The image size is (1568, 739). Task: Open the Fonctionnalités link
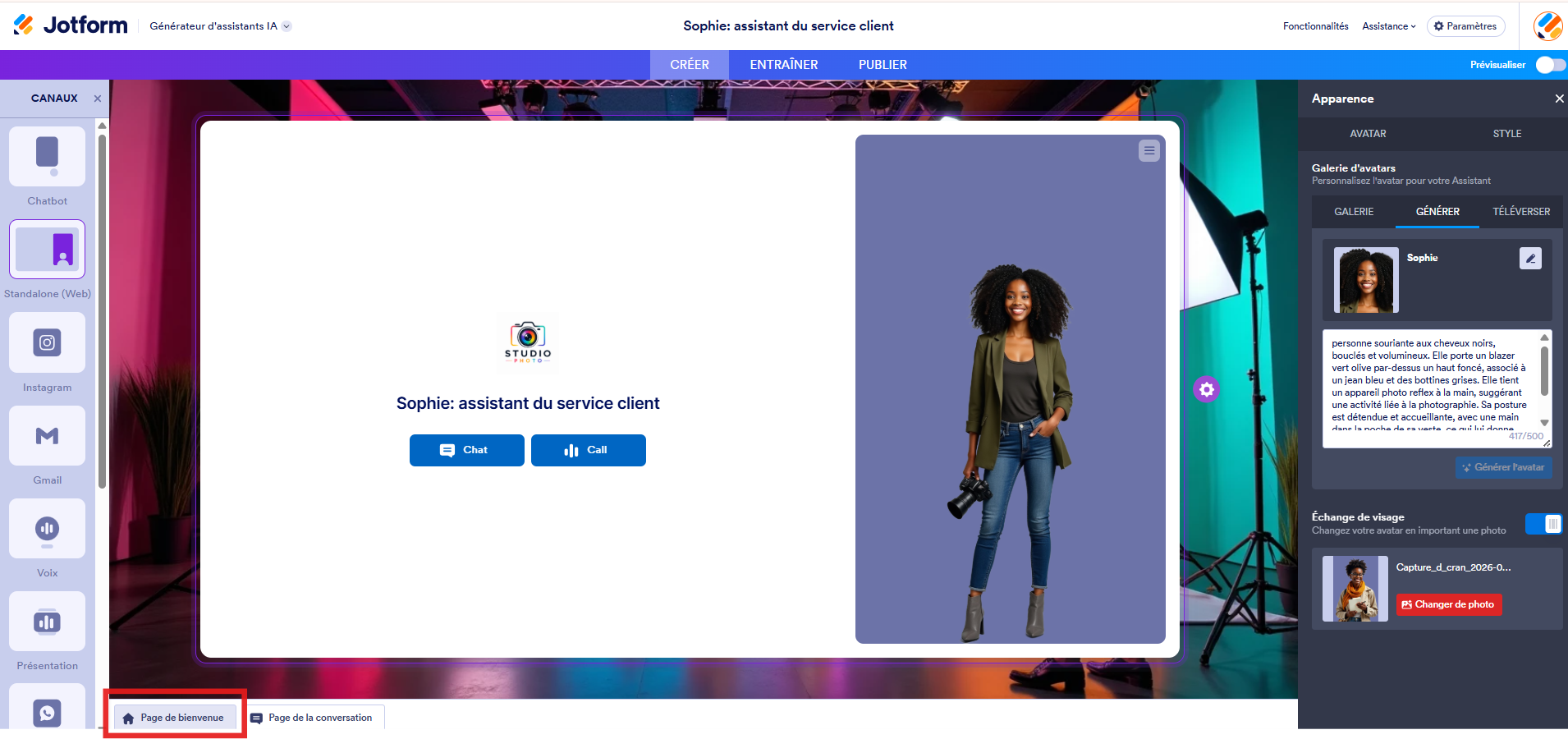click(x=1315, y=26)
